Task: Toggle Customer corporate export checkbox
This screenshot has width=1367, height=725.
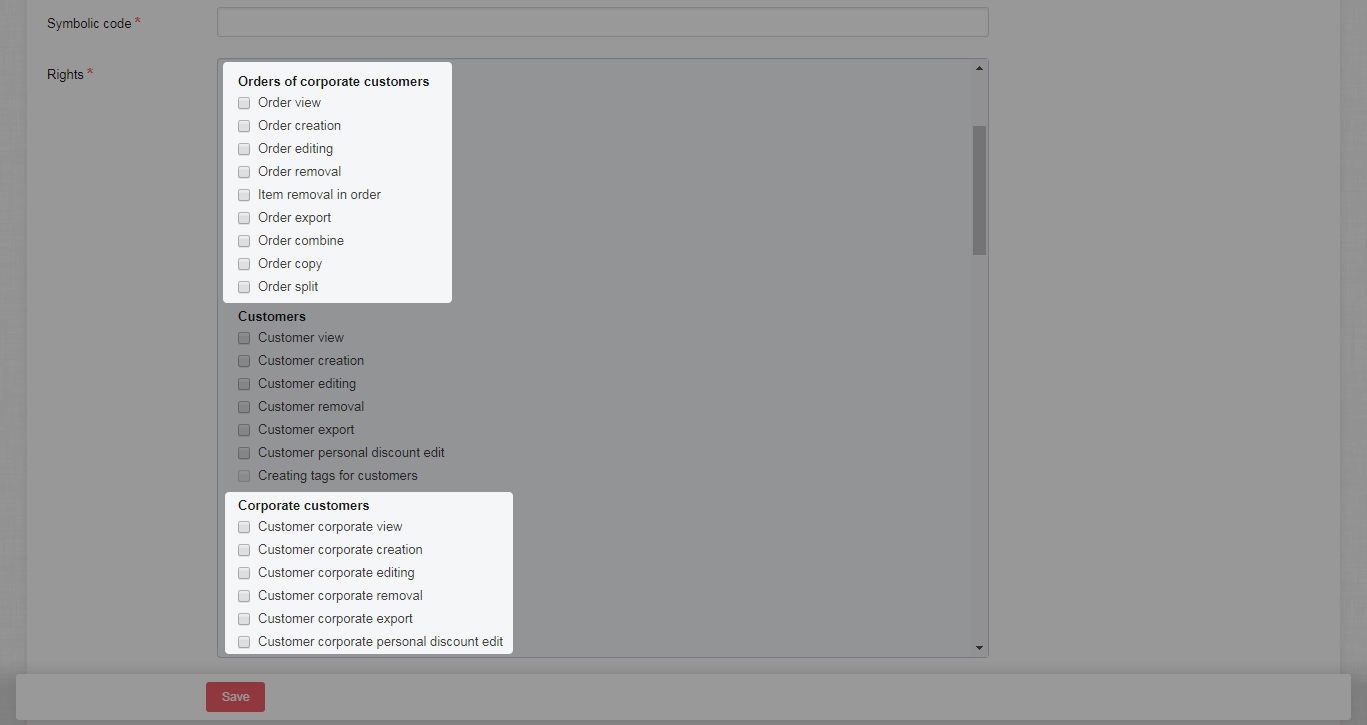Action: [244, 619]
